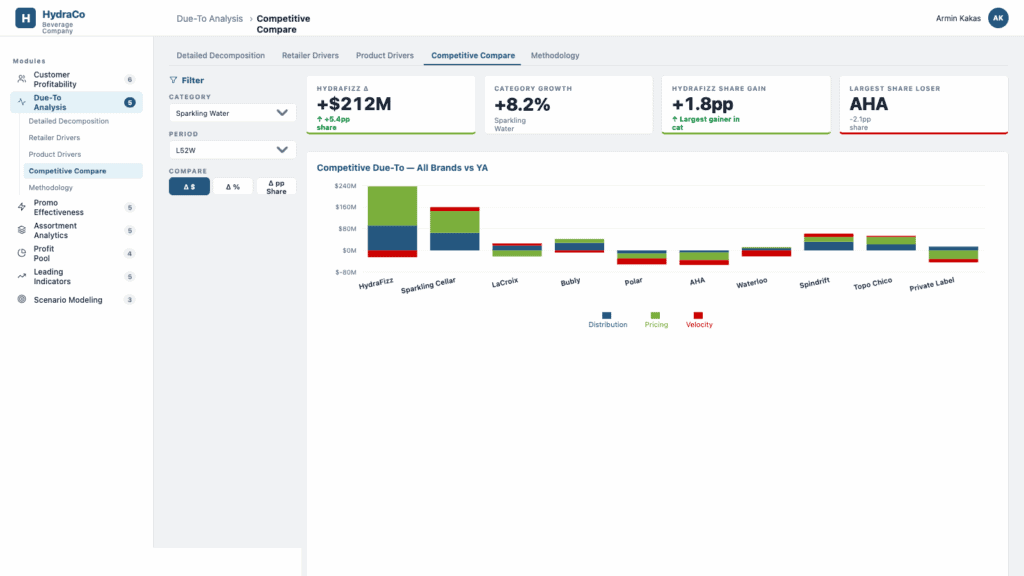Image resolution: width=1024 pixels, height=576 pixels.
Task: Open the Period dropdown showing L52W
Action: pyautogui.click(x=232, y=150)
